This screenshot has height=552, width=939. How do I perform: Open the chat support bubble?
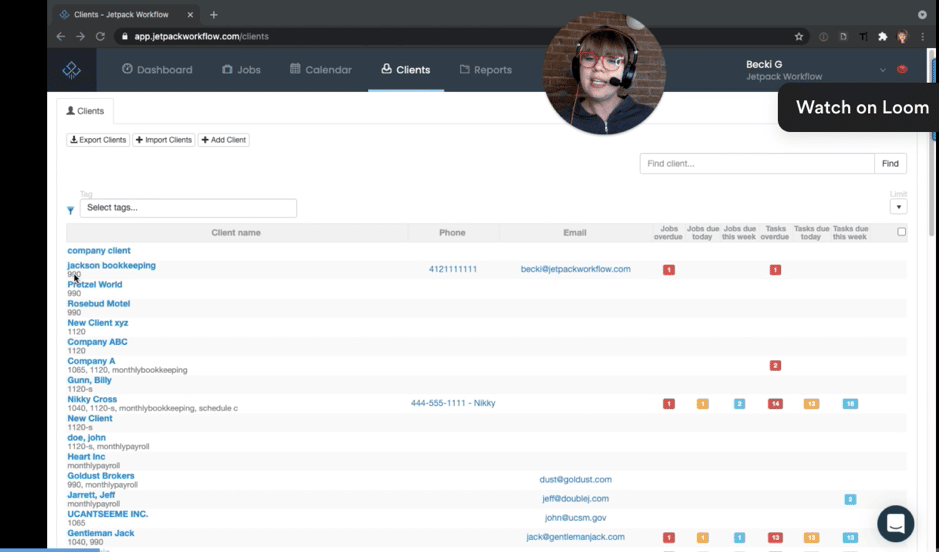point(896,524)
